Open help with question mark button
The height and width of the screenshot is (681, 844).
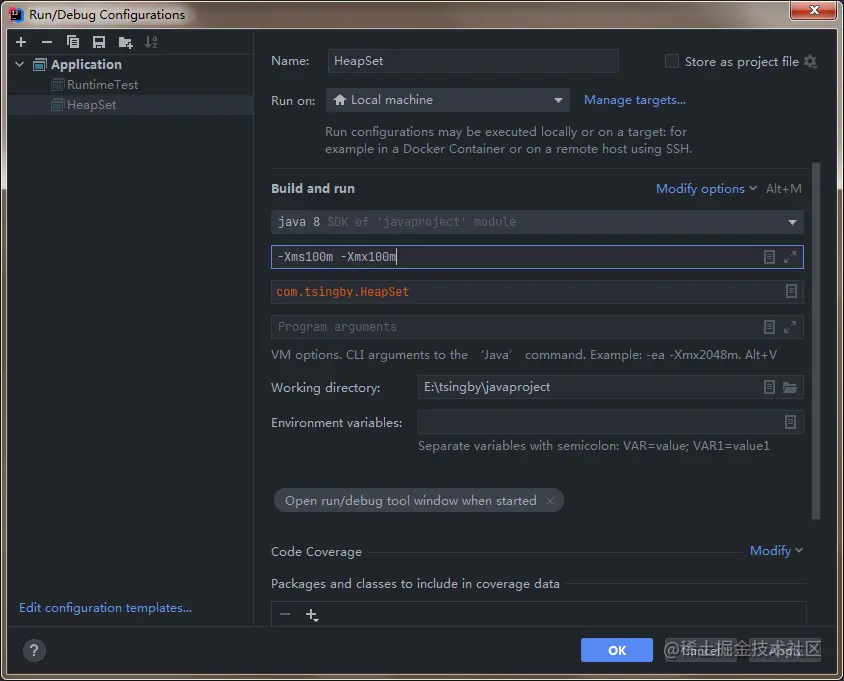34,650
